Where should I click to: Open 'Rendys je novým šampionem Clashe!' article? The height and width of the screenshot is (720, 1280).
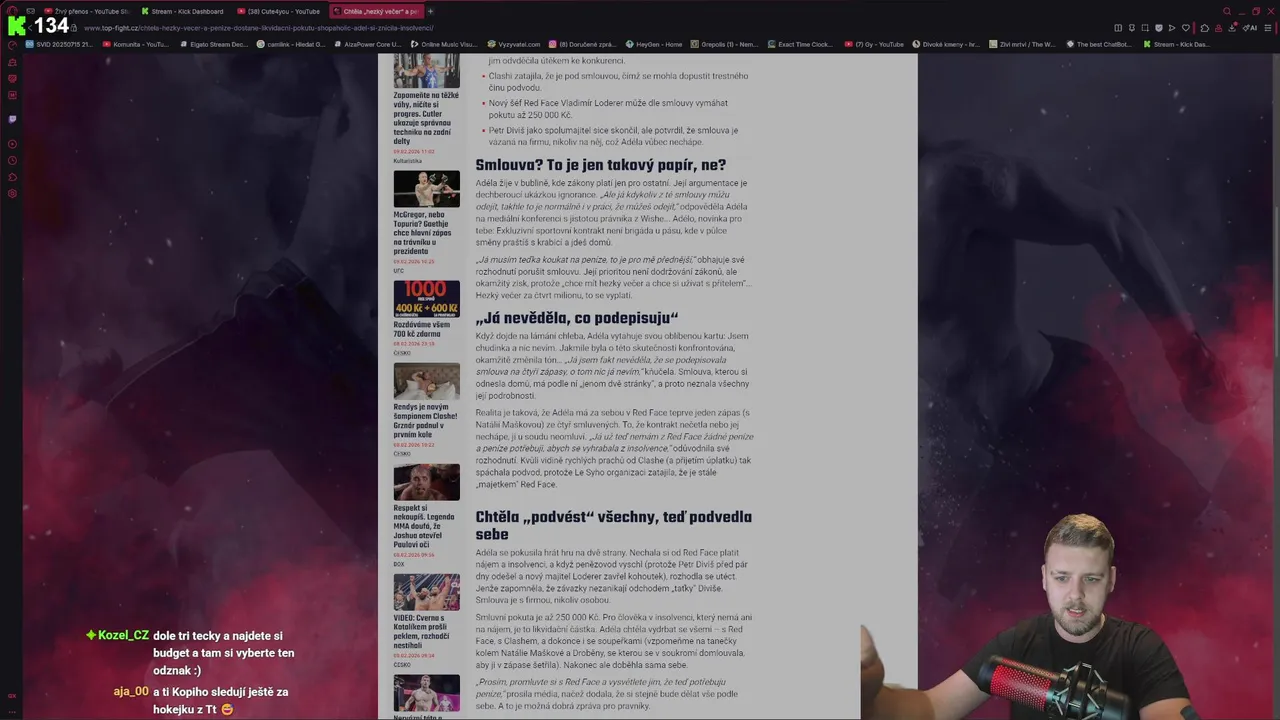point(425,421)
